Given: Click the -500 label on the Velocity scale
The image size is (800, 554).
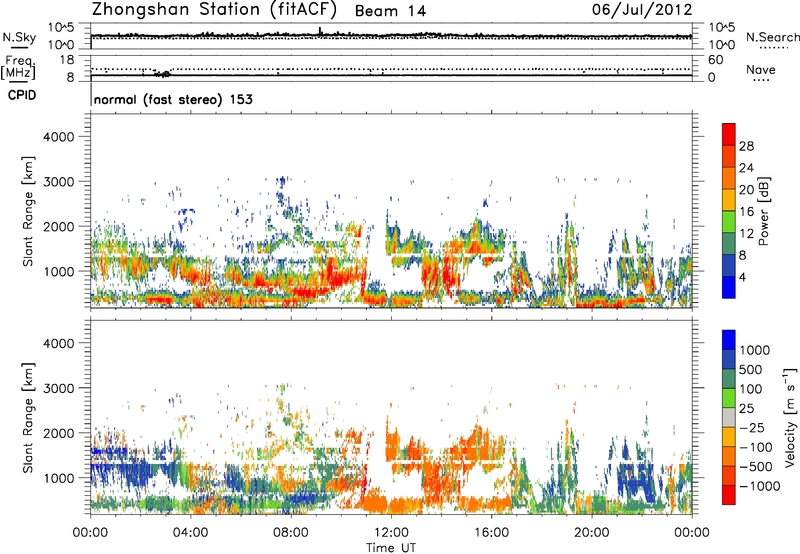Looking at the screenshot, I should click(756, 467).
